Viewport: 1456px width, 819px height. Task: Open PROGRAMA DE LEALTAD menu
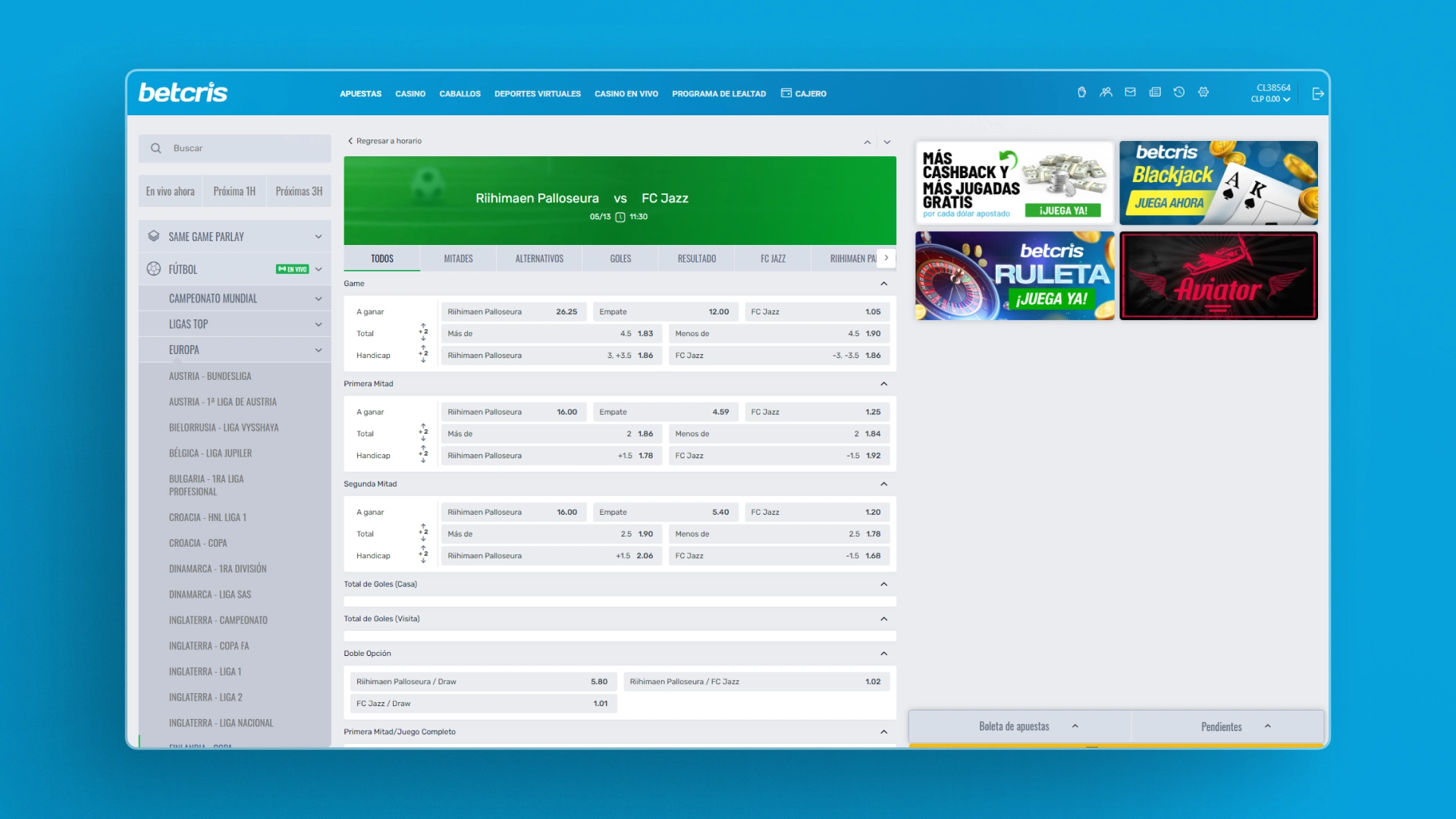pos(719,94)
